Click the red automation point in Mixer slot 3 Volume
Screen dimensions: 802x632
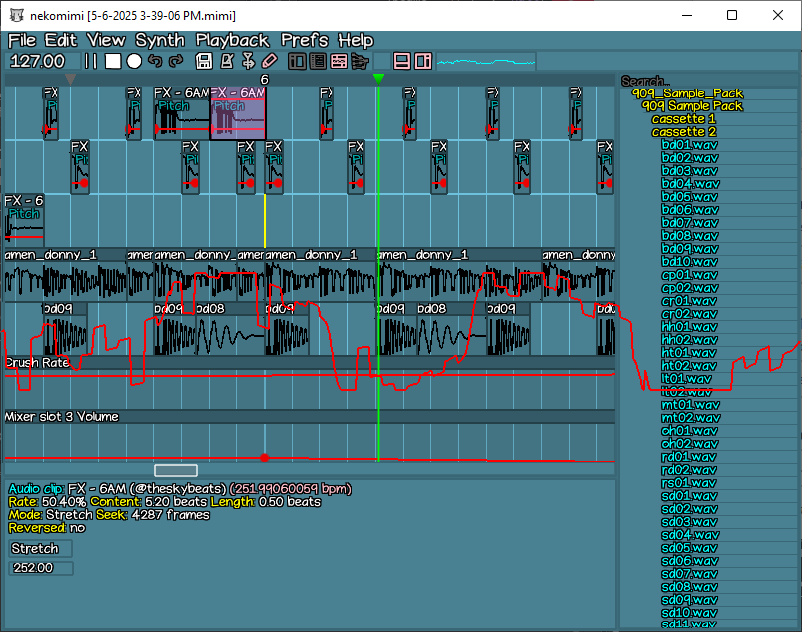[264, 457]
